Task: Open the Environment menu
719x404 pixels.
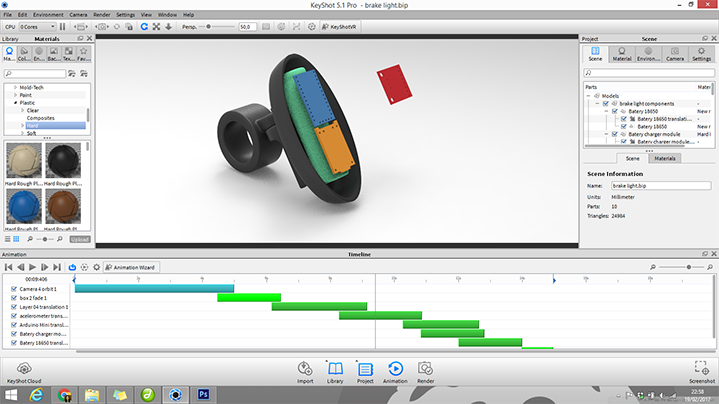Action: (48, 15)
